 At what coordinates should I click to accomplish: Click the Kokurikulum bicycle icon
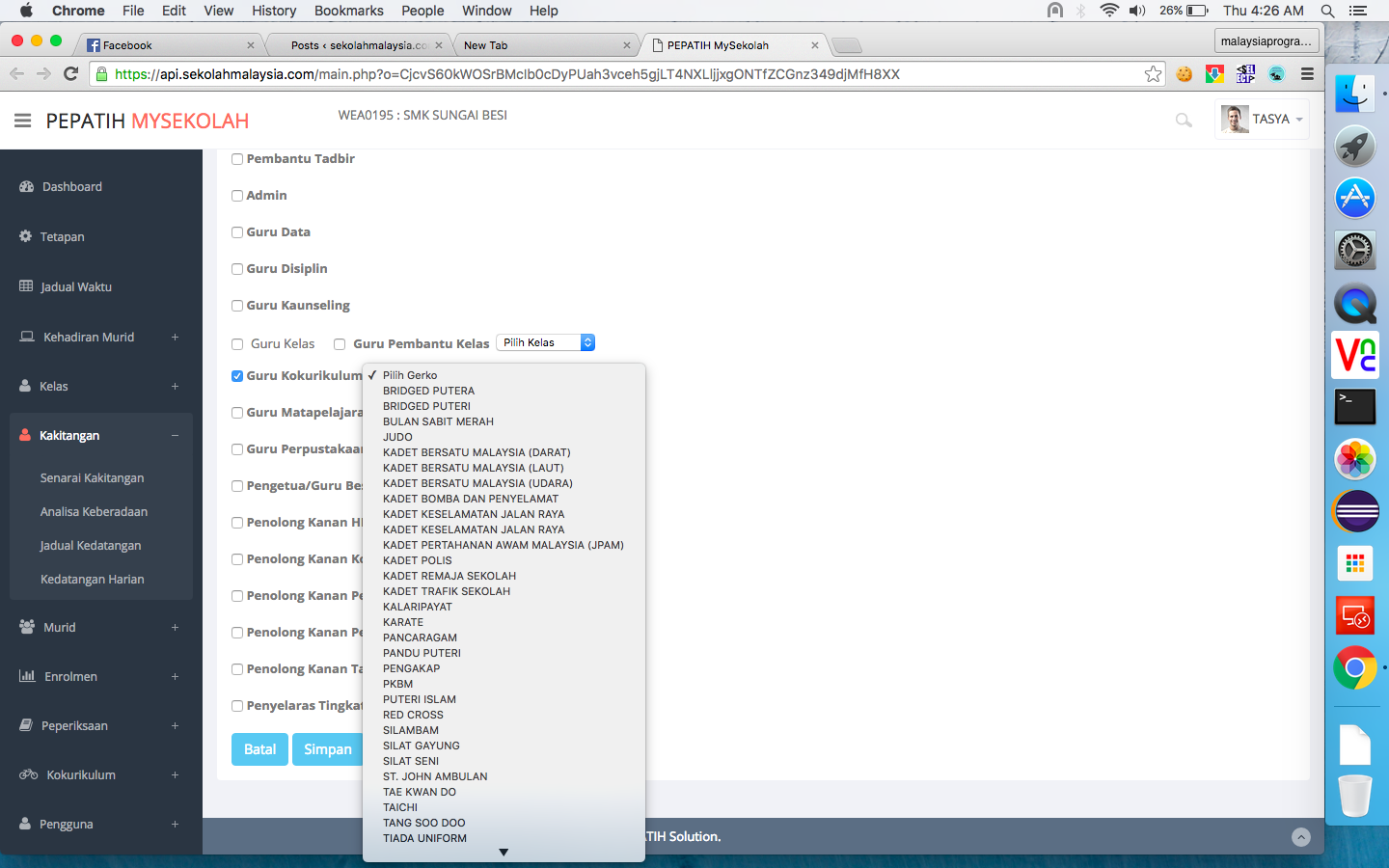[x=29, y=774]
